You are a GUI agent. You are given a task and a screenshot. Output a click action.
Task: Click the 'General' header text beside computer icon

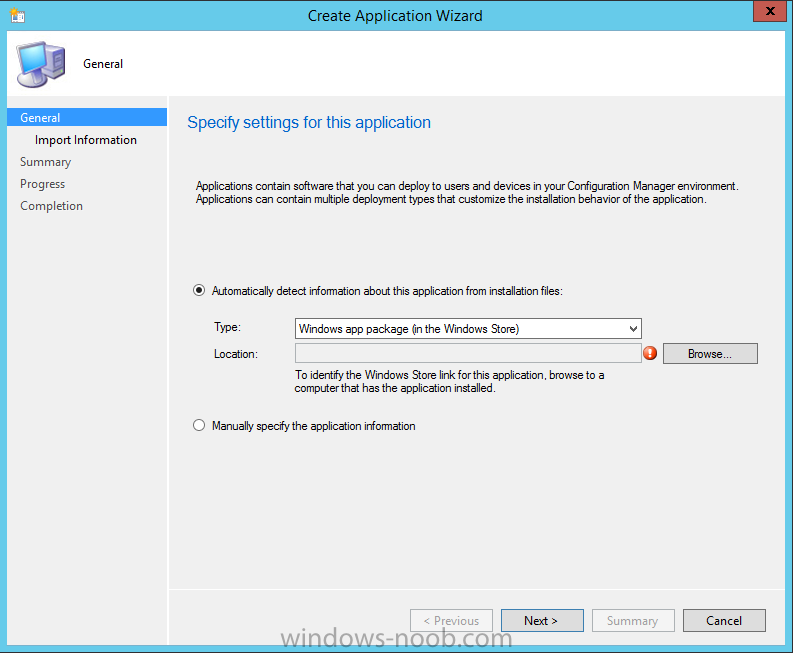(103, 64)
